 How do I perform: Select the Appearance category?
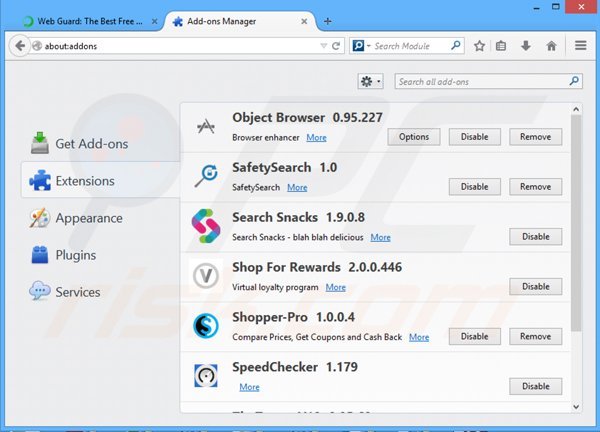tap(76, 218)
